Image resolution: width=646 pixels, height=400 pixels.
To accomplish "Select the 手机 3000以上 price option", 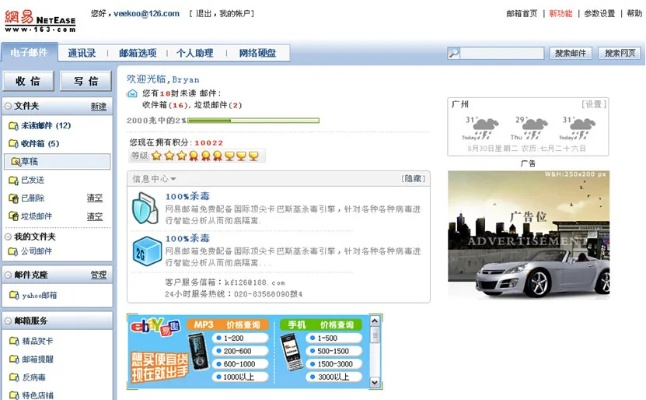I will click(x=334, y=377).
